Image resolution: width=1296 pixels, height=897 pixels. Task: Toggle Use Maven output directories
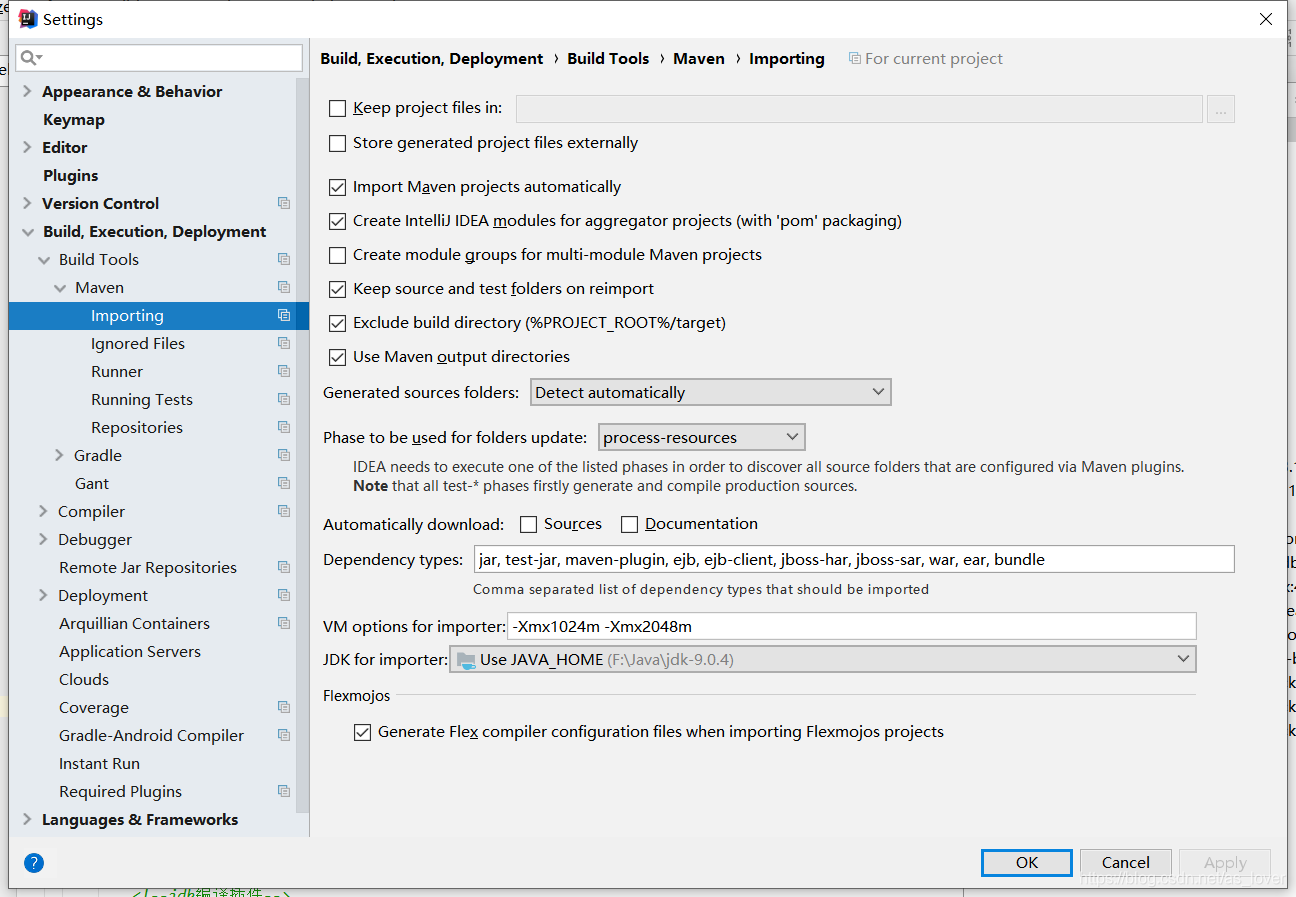click(x=338, y=357)
